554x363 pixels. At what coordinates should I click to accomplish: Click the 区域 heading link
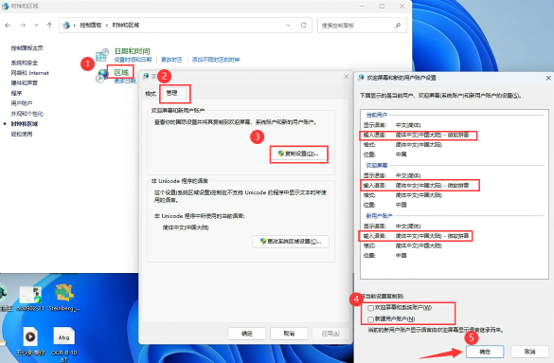click(121, 72)
